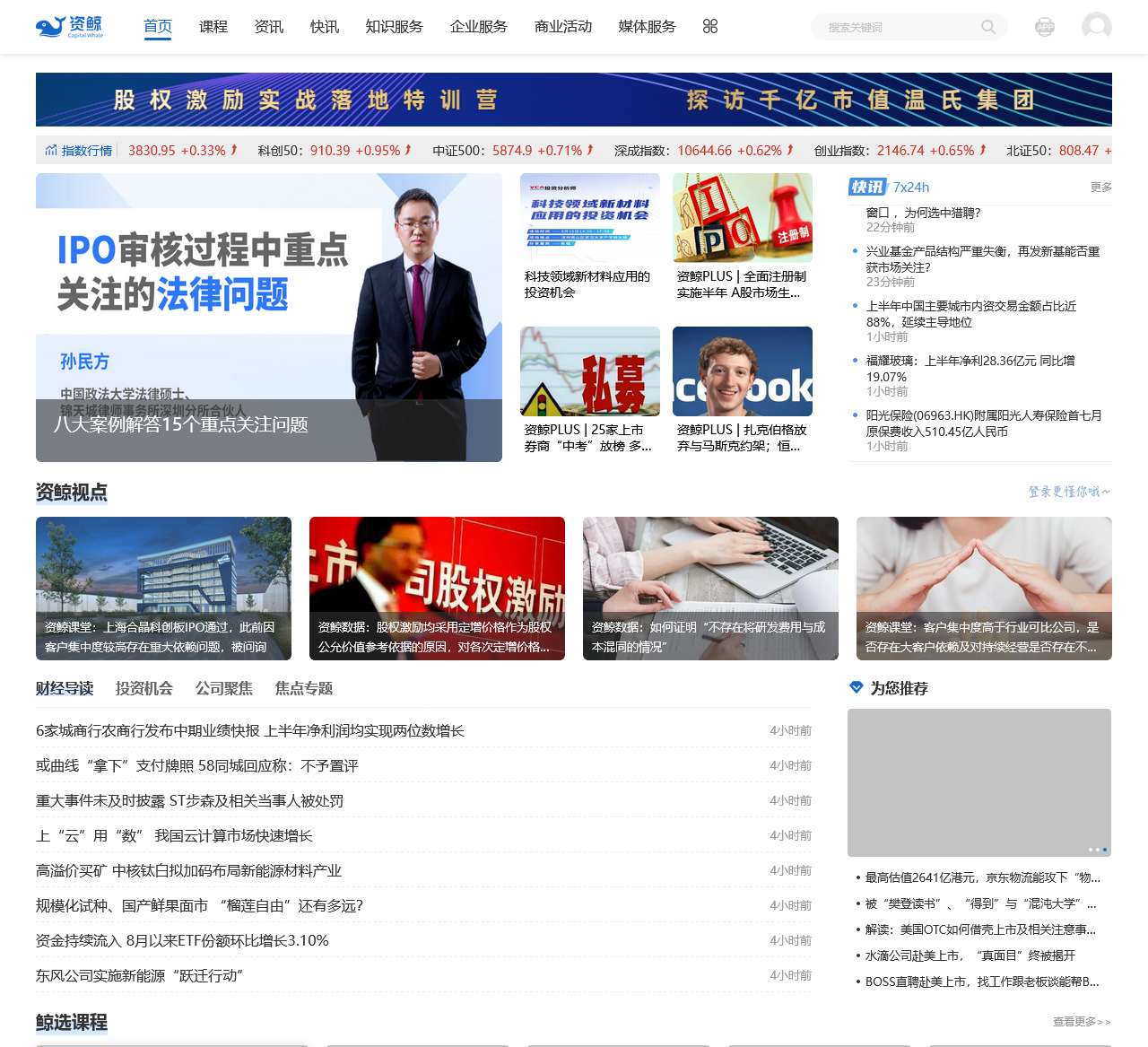Image resolution: width=1148 pixels, height=1047 pixels.
Task: Click the 指数行情 chart icon
Action: pyautogui.click(x=51, y=151)
